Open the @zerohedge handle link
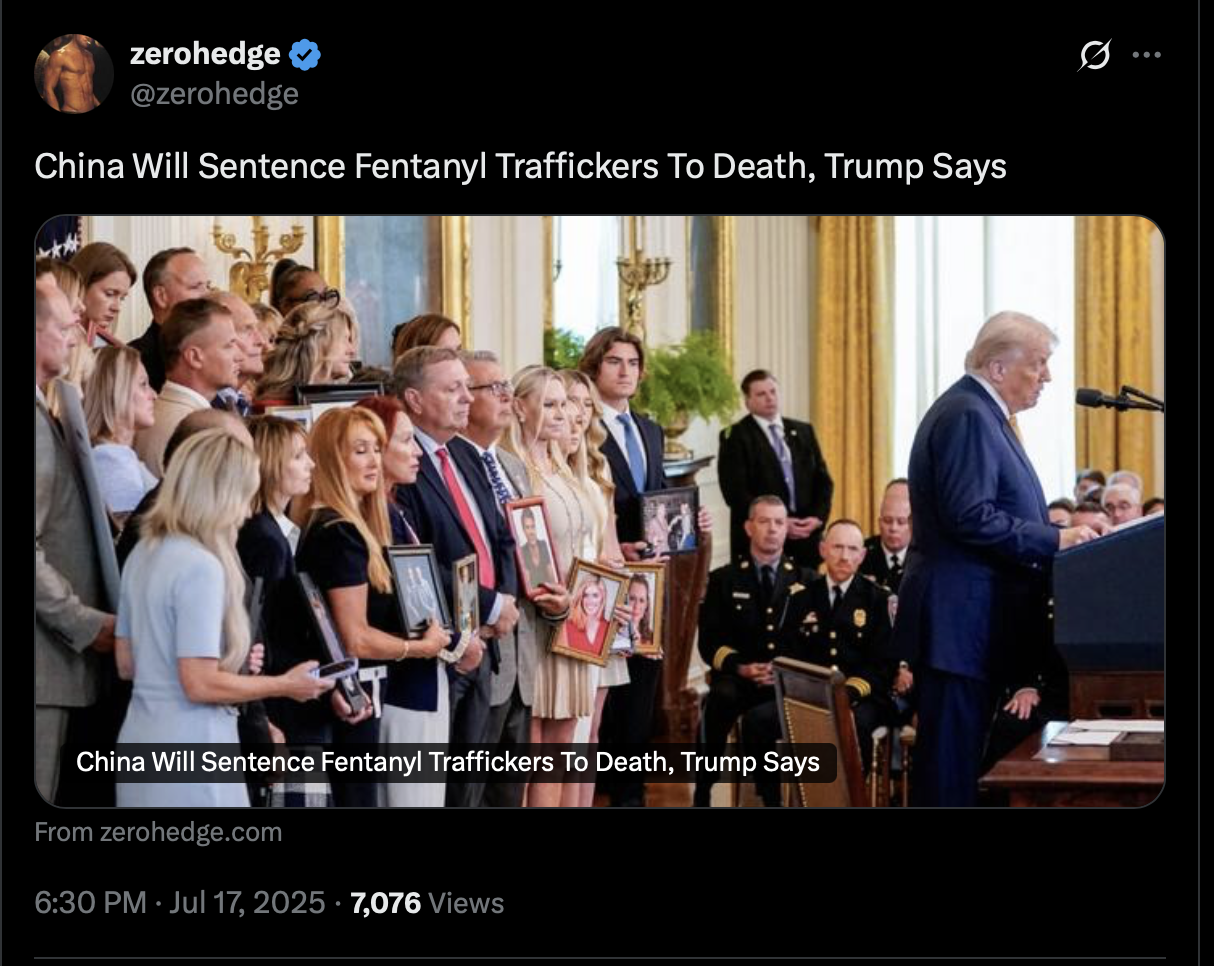This screenshot has width=1214, height=966. [214, 94]
